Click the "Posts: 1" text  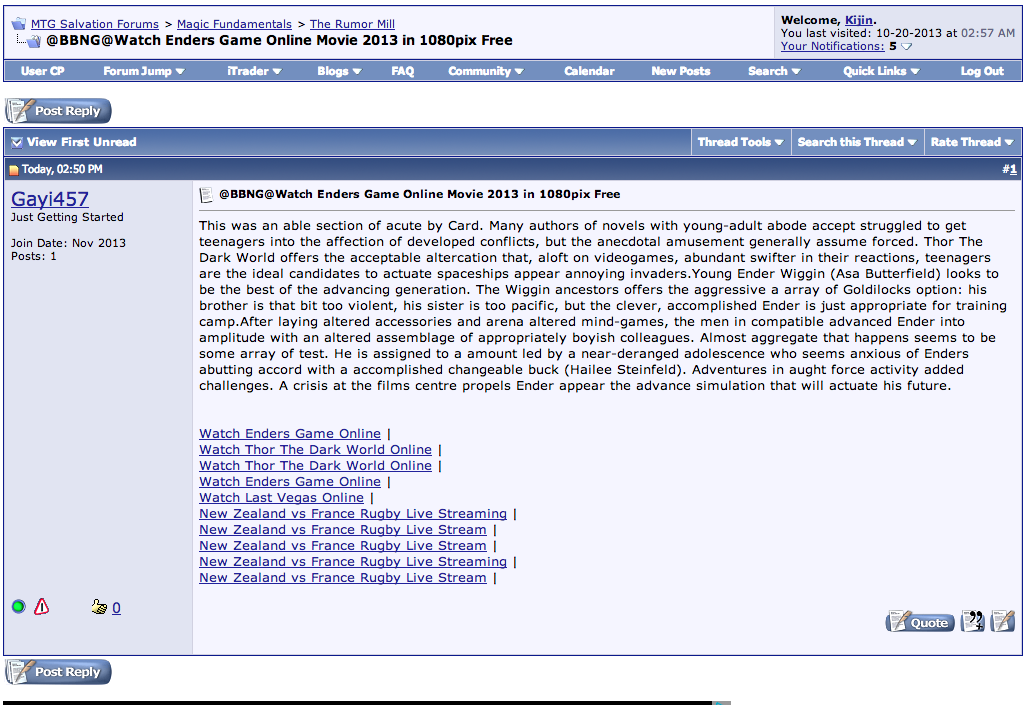(x=34, y=256)
